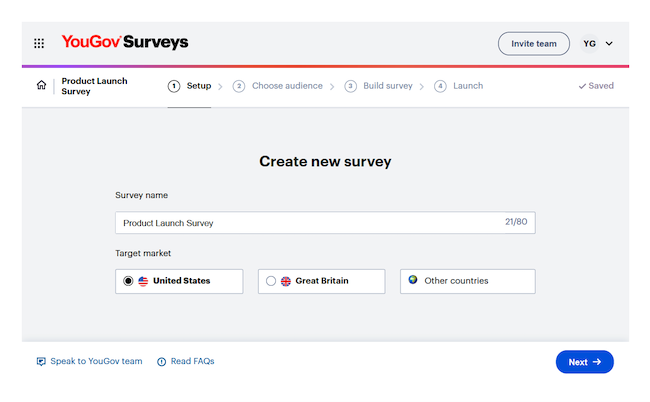Click the Great Britain flag icon
The height and width of the screenshot is (402, 650).
coord(286,281)
